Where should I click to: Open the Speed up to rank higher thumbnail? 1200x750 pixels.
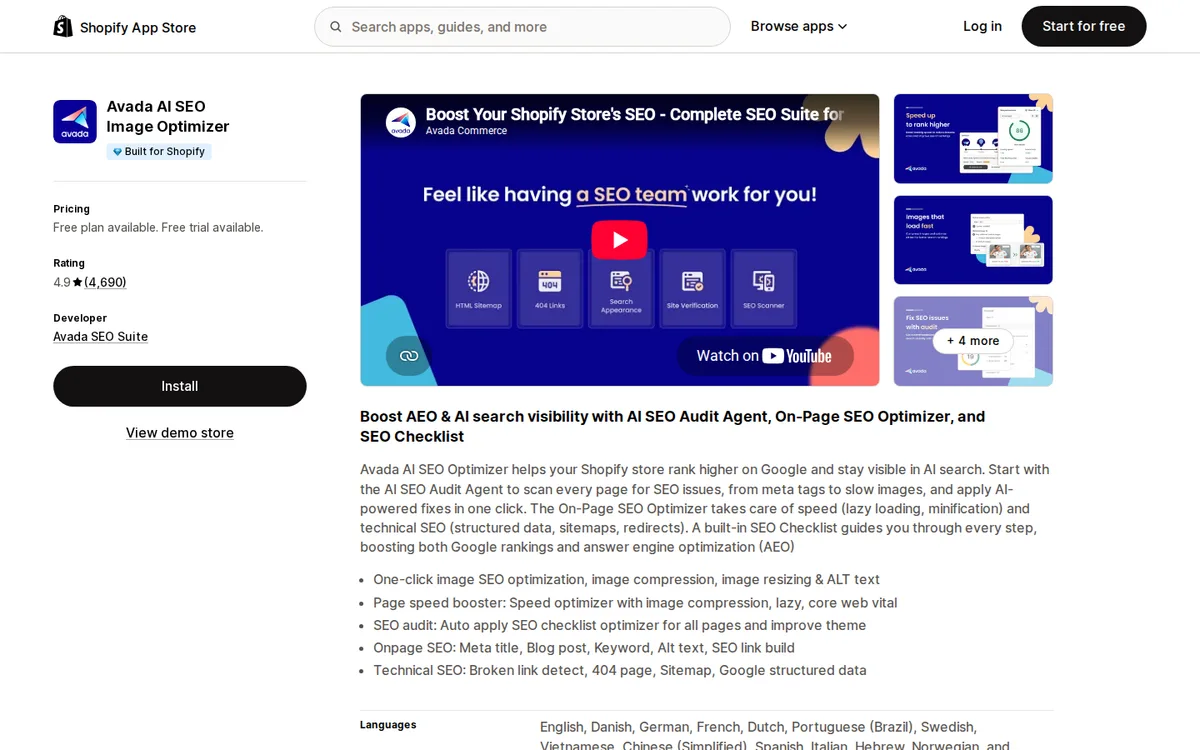coord(973,139)
